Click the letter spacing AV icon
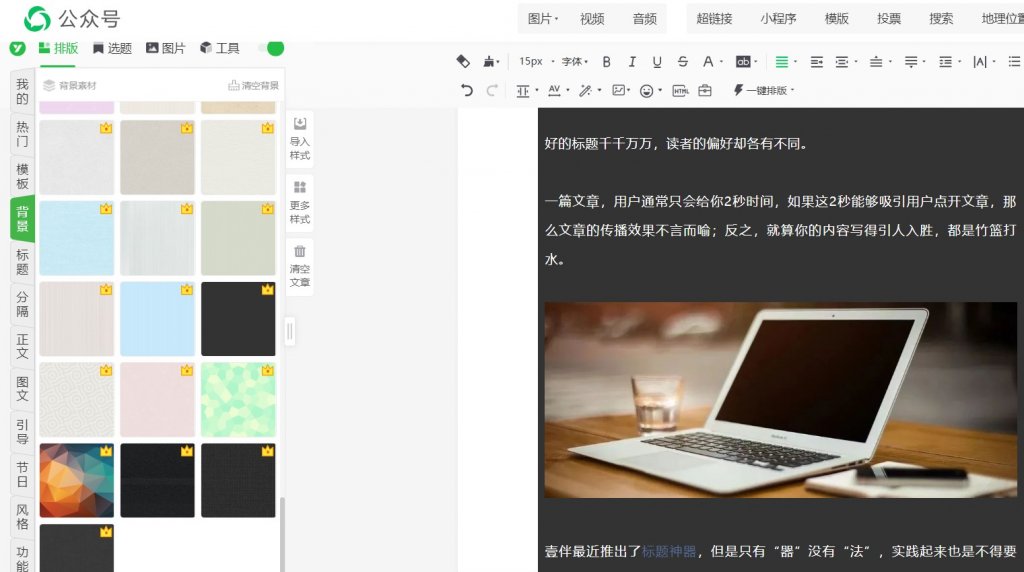The height and width of the screenshot is (572, 1024). pos(554,90)
